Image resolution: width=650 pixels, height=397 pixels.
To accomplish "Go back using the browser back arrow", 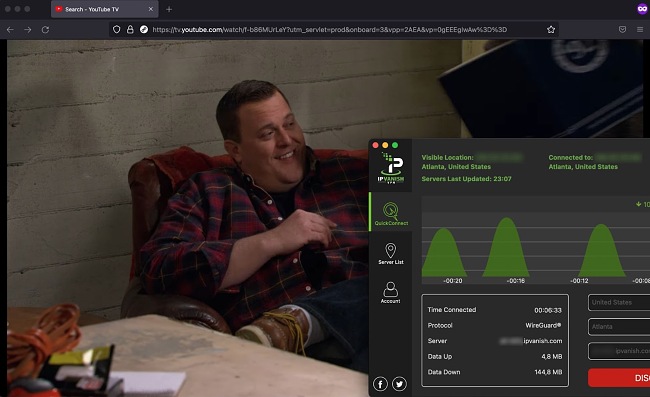I will [x=10, y=29].
